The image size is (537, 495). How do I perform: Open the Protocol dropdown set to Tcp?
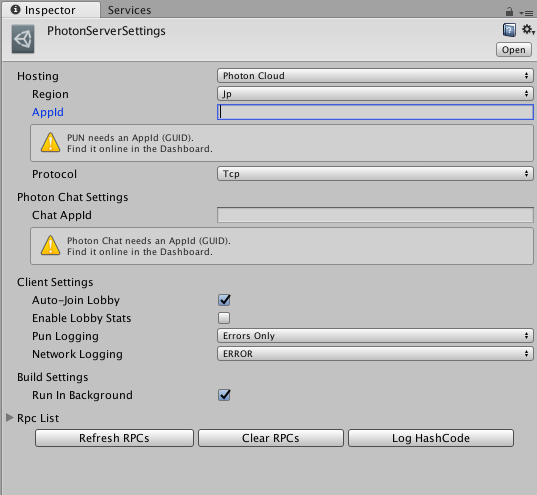375,174
